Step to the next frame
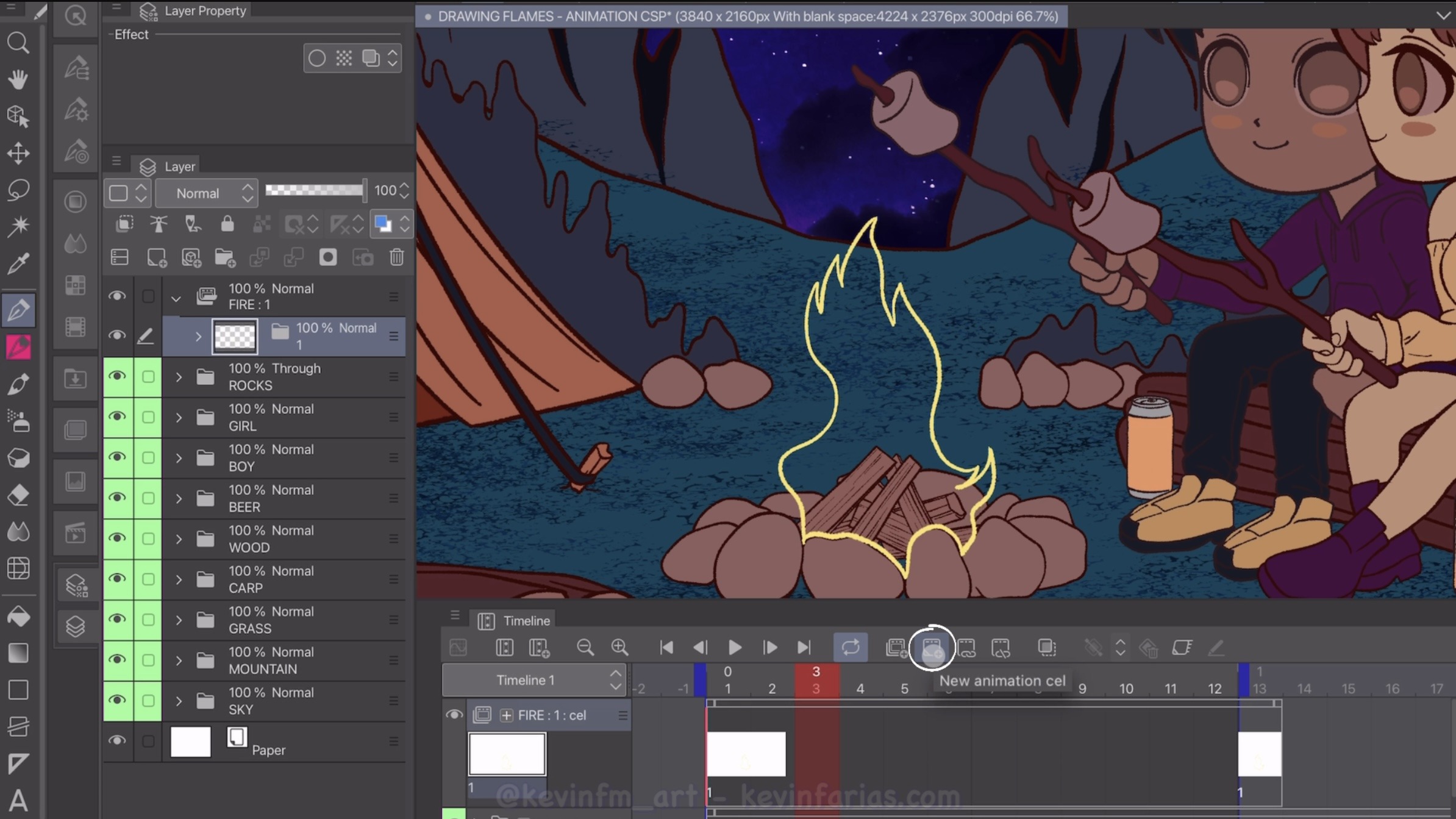1456x819 pixels. [769, 648]
